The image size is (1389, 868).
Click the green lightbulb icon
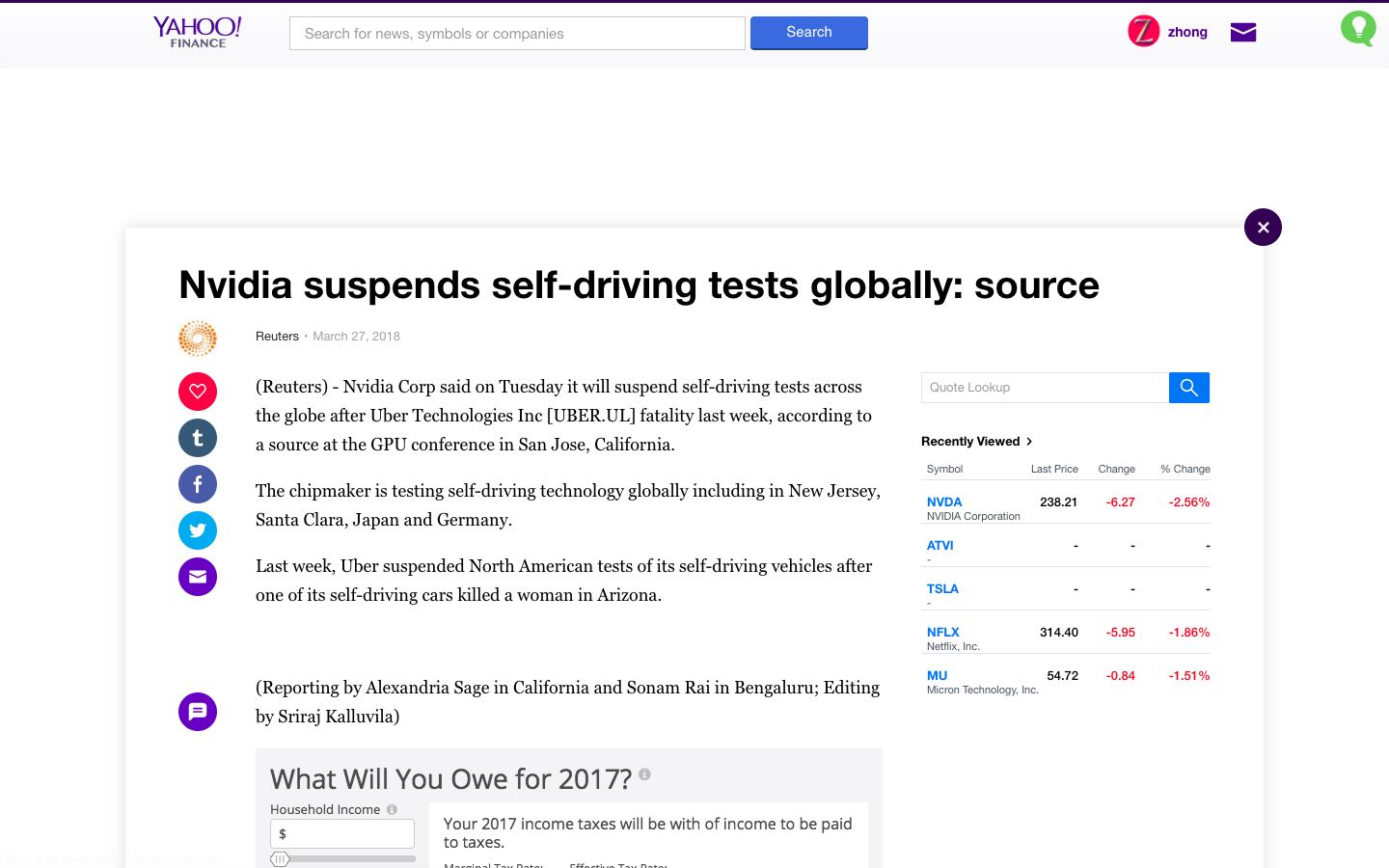(1358, 28)
